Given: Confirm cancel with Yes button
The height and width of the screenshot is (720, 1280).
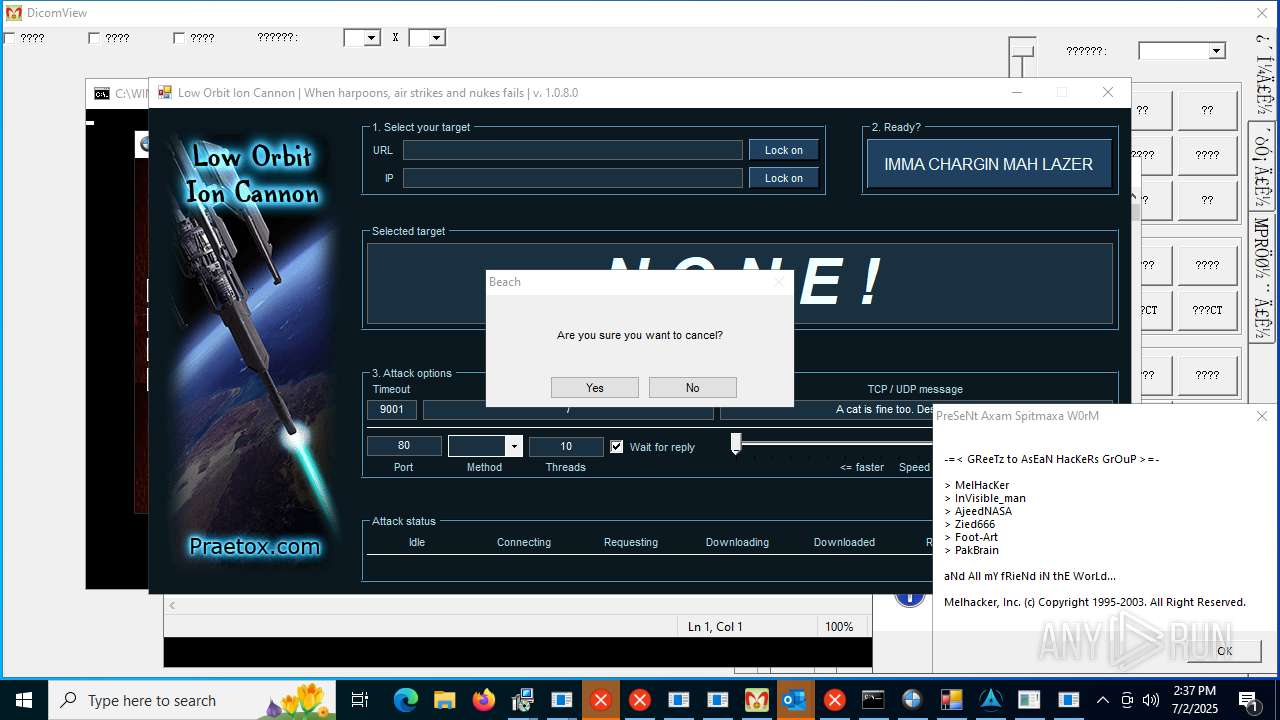Looking at the screenshot, I should click(595, 388).
